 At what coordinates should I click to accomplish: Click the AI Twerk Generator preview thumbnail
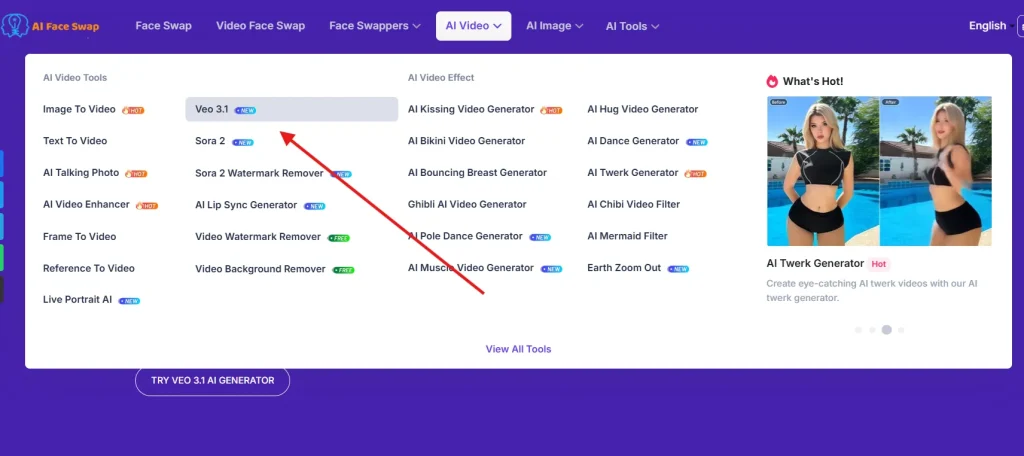tap(879, 171)
